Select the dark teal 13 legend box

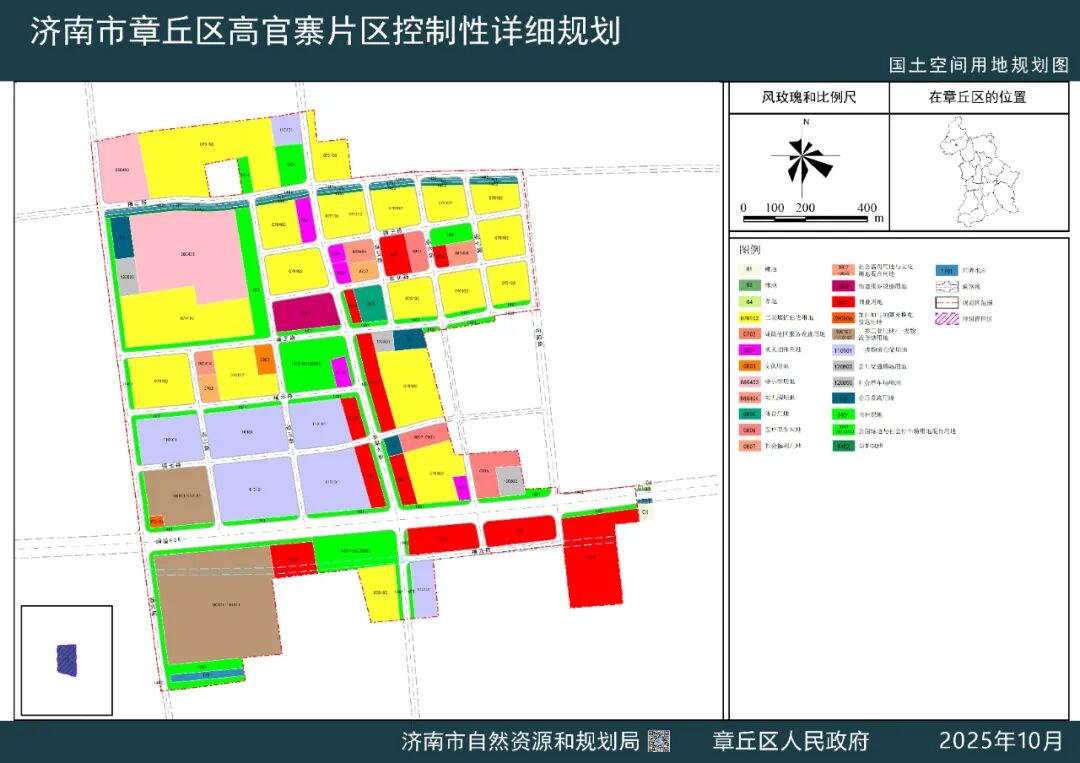coord(843,397)
